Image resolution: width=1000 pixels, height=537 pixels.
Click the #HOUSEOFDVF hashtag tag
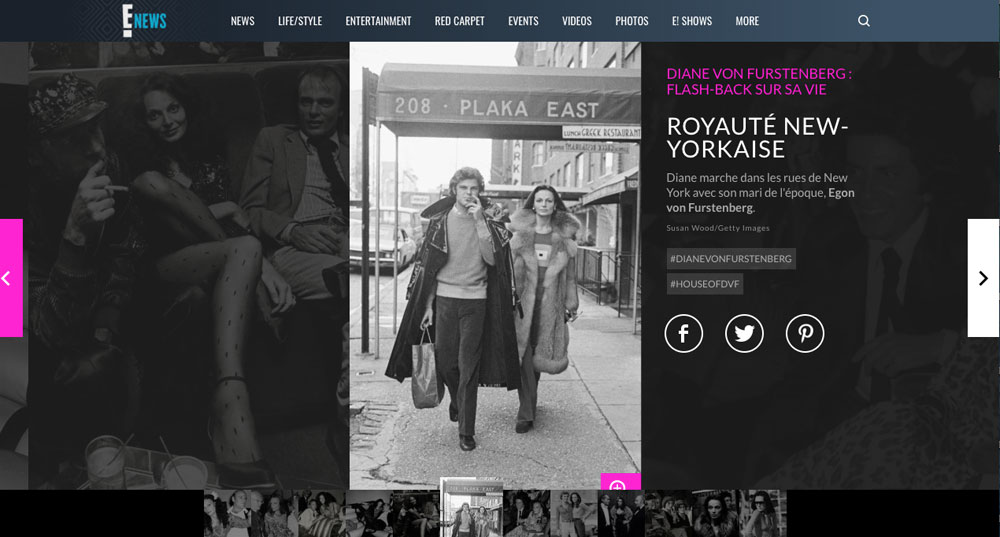coord(705,284)
